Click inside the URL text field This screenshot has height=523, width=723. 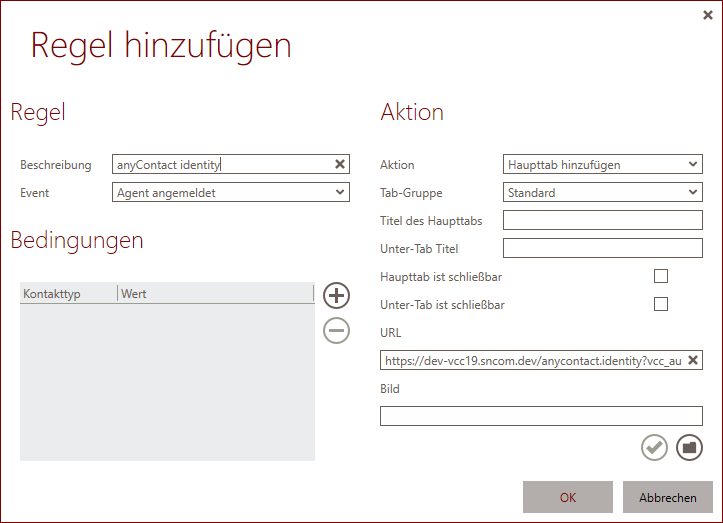(x=530, y=360)
